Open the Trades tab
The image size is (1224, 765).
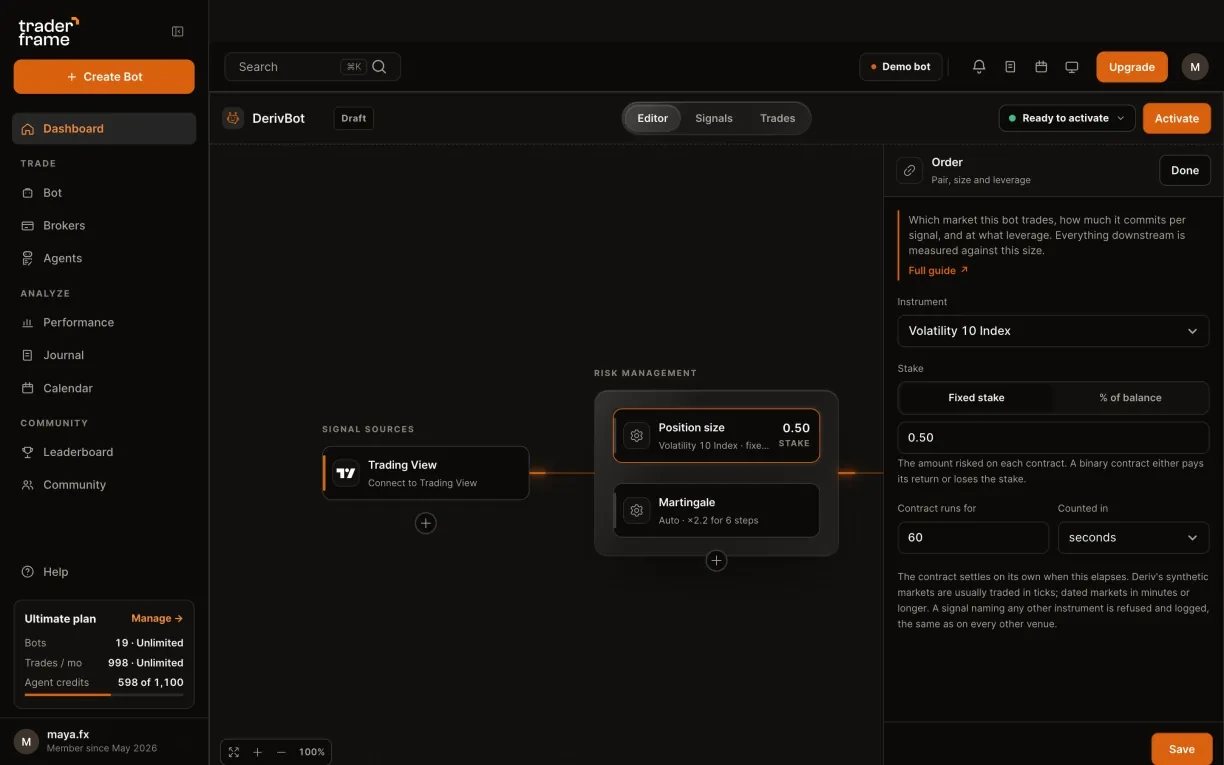click(x=777, y=118)
